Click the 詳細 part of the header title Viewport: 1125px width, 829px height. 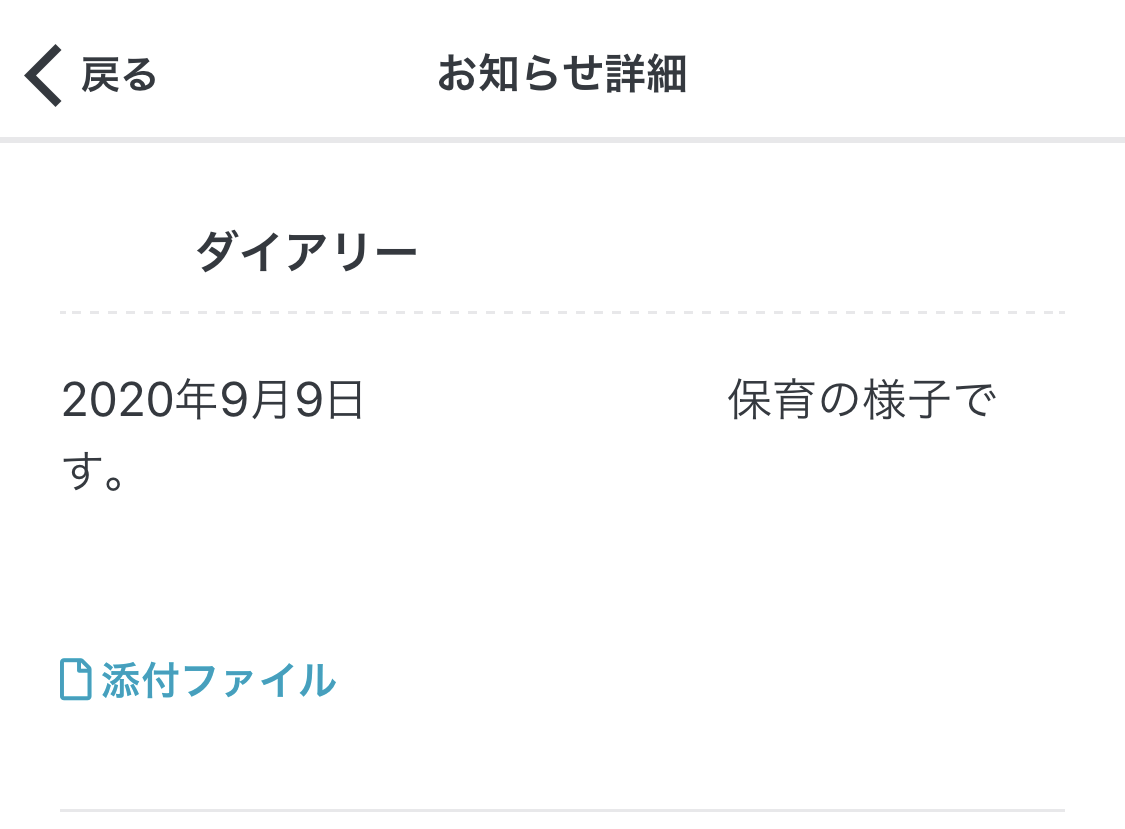pyautogui.click(x=646, y=74)
